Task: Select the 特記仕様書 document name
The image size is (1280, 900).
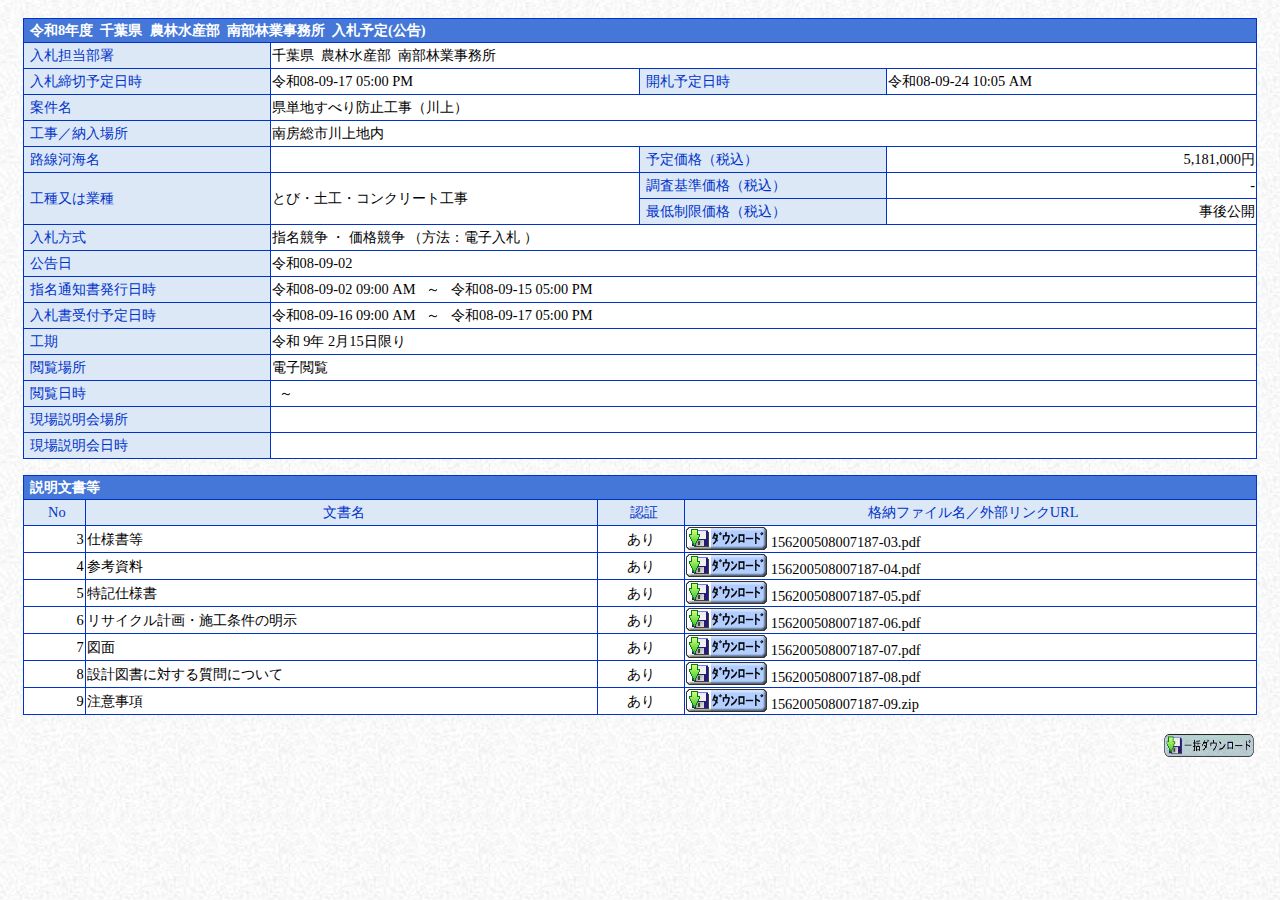Action: point(122,594)
